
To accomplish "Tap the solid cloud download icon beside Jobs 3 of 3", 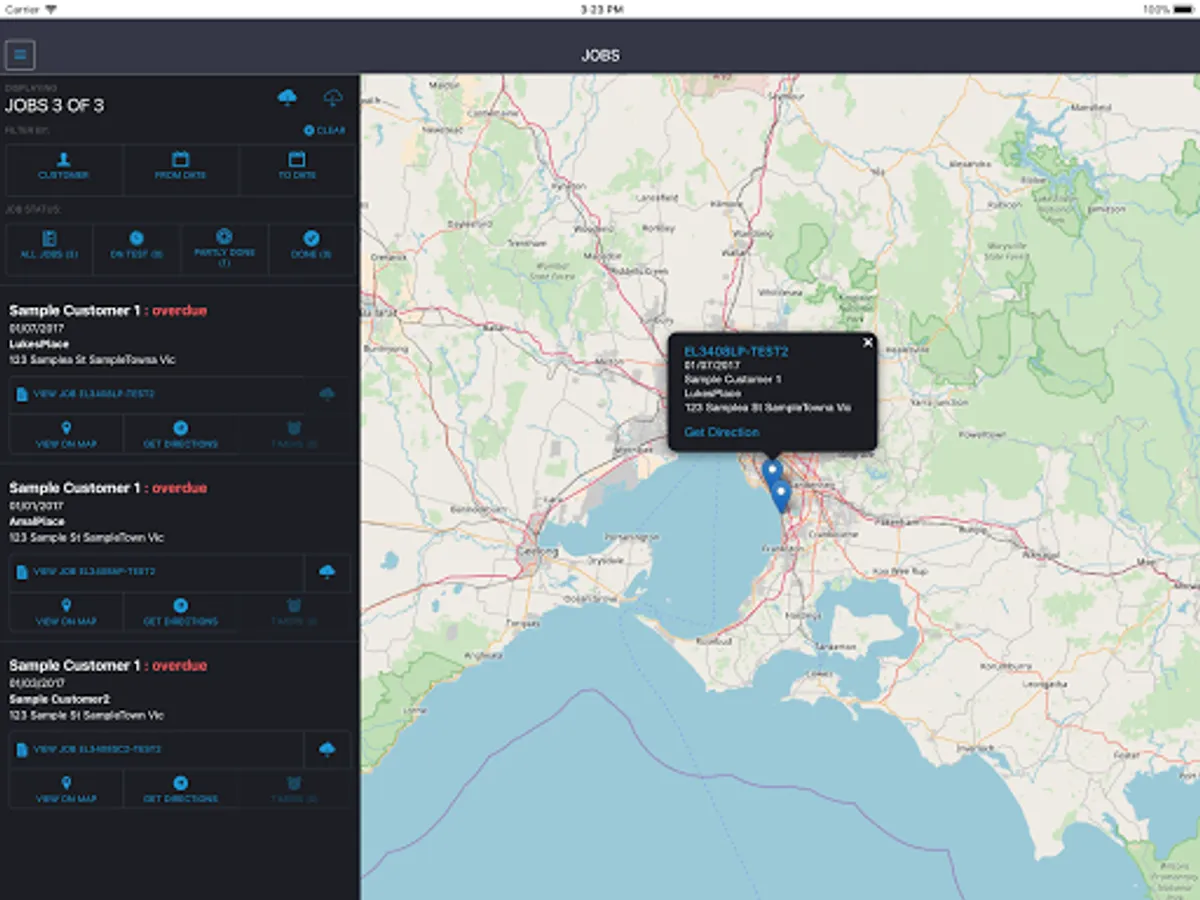I will 288,97.
